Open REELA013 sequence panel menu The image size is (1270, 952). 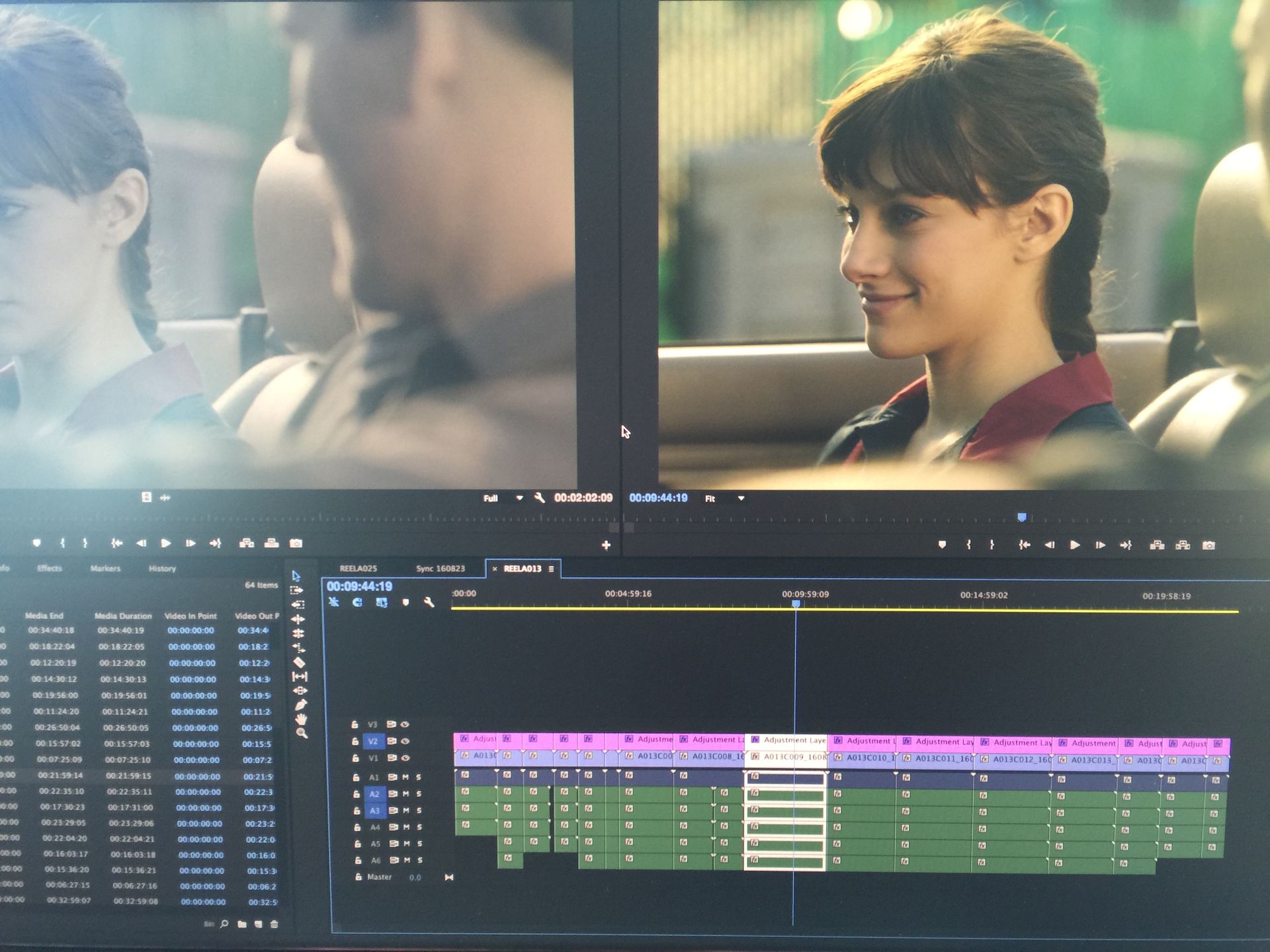click(x=551, y=569)
